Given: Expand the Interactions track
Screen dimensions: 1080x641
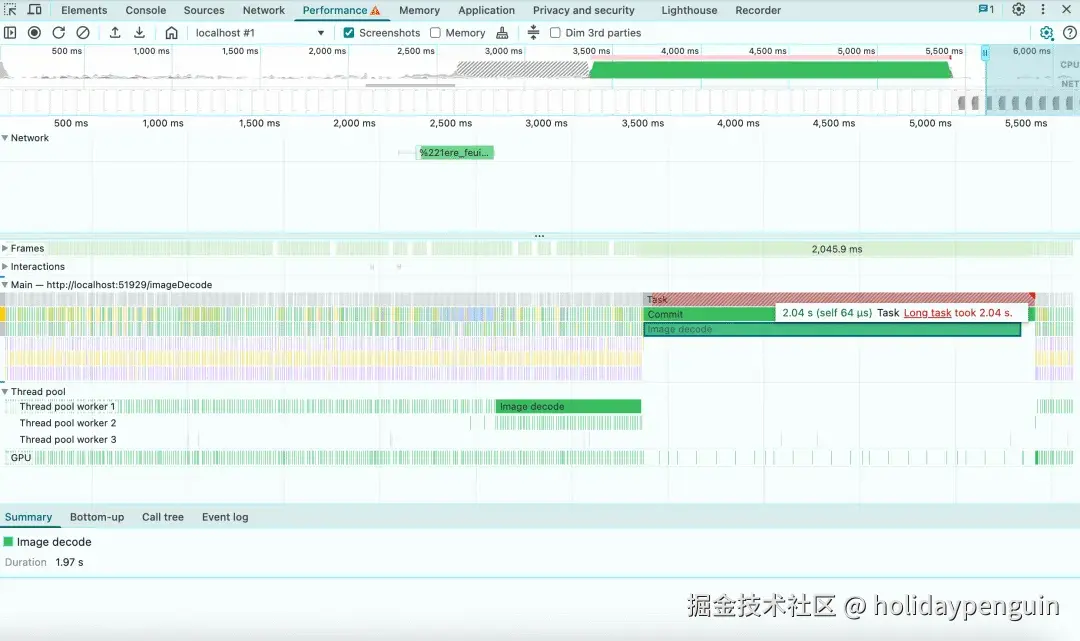Looking at the screenshot, I should [x=5, y=267].
